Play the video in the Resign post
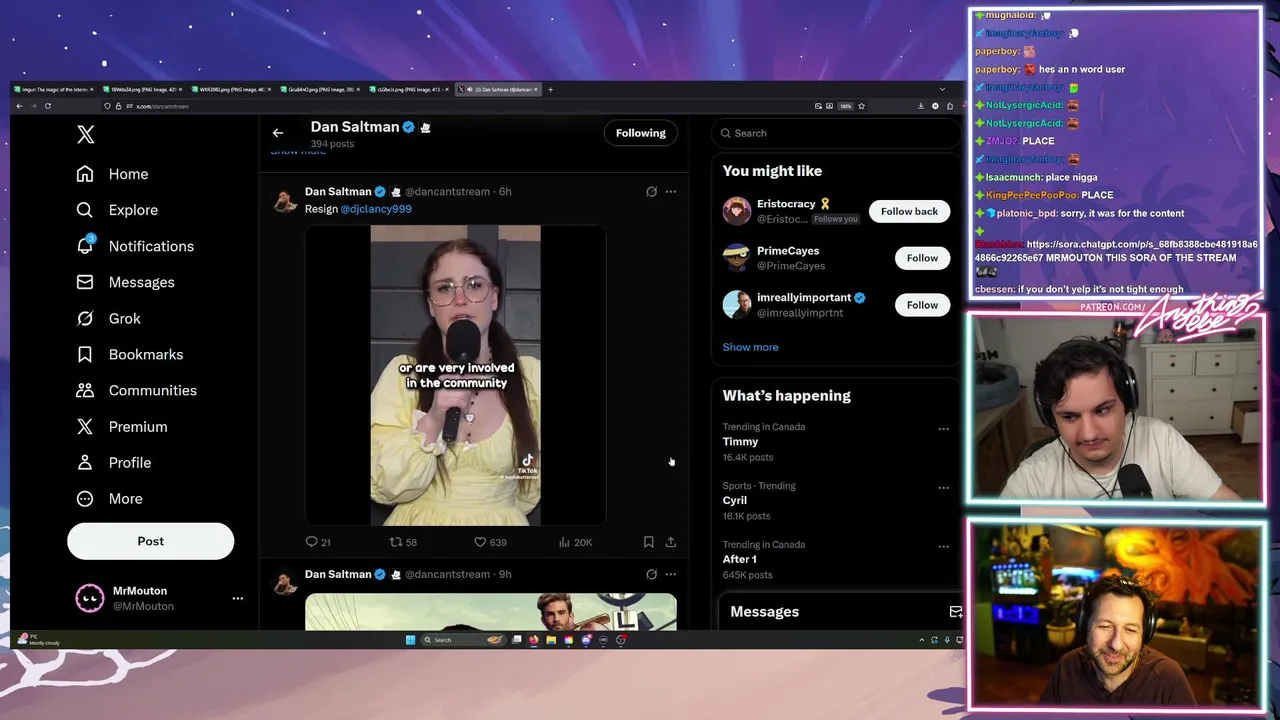Viewport: 1280px width, 720px height. point(455,375)
